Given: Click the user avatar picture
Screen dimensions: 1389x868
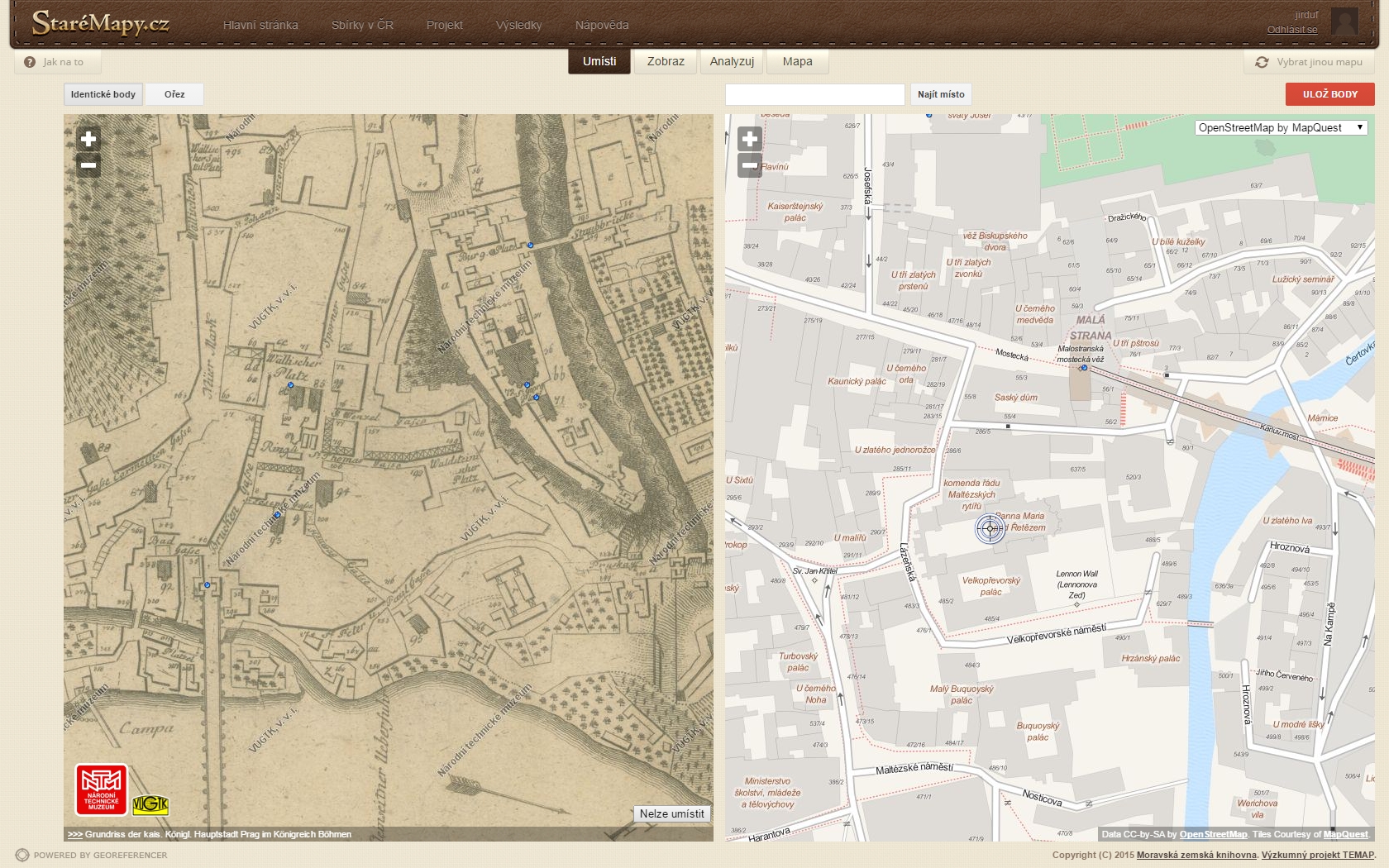Looking at the screenshot, I should tap(1344, 21).
